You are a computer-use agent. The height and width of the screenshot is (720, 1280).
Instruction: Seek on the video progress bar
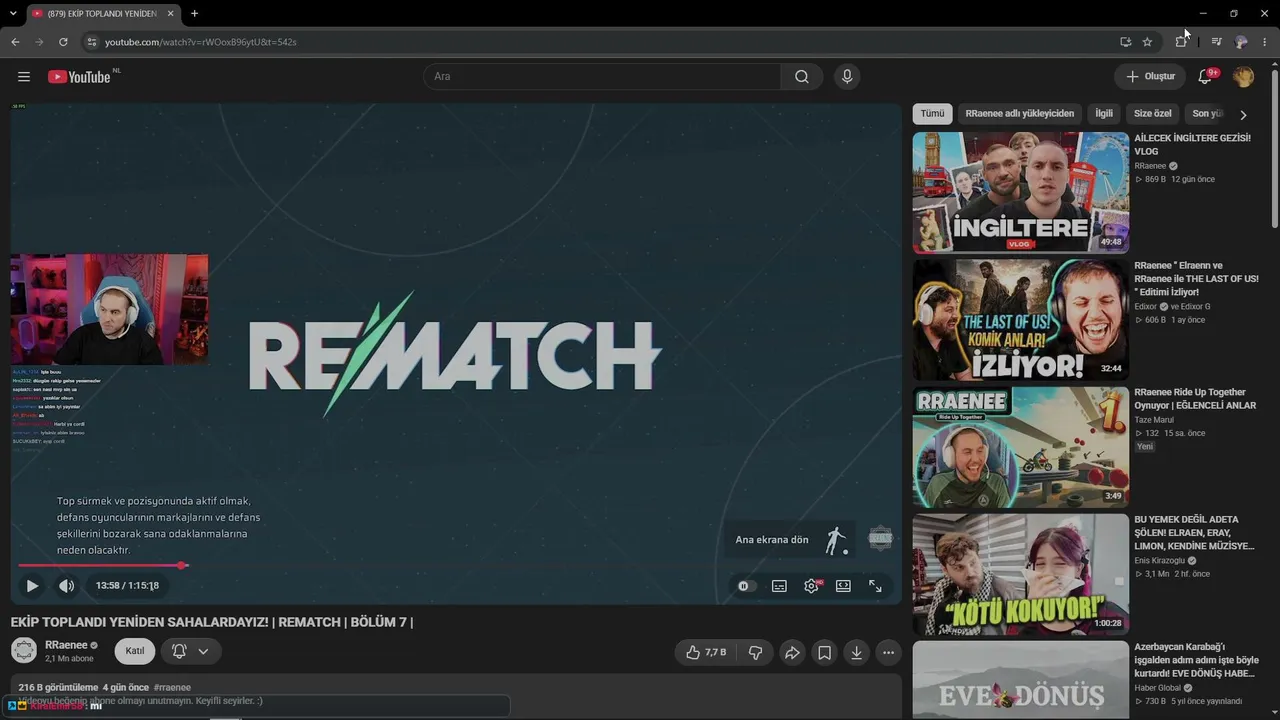click(x=456, y=565)
